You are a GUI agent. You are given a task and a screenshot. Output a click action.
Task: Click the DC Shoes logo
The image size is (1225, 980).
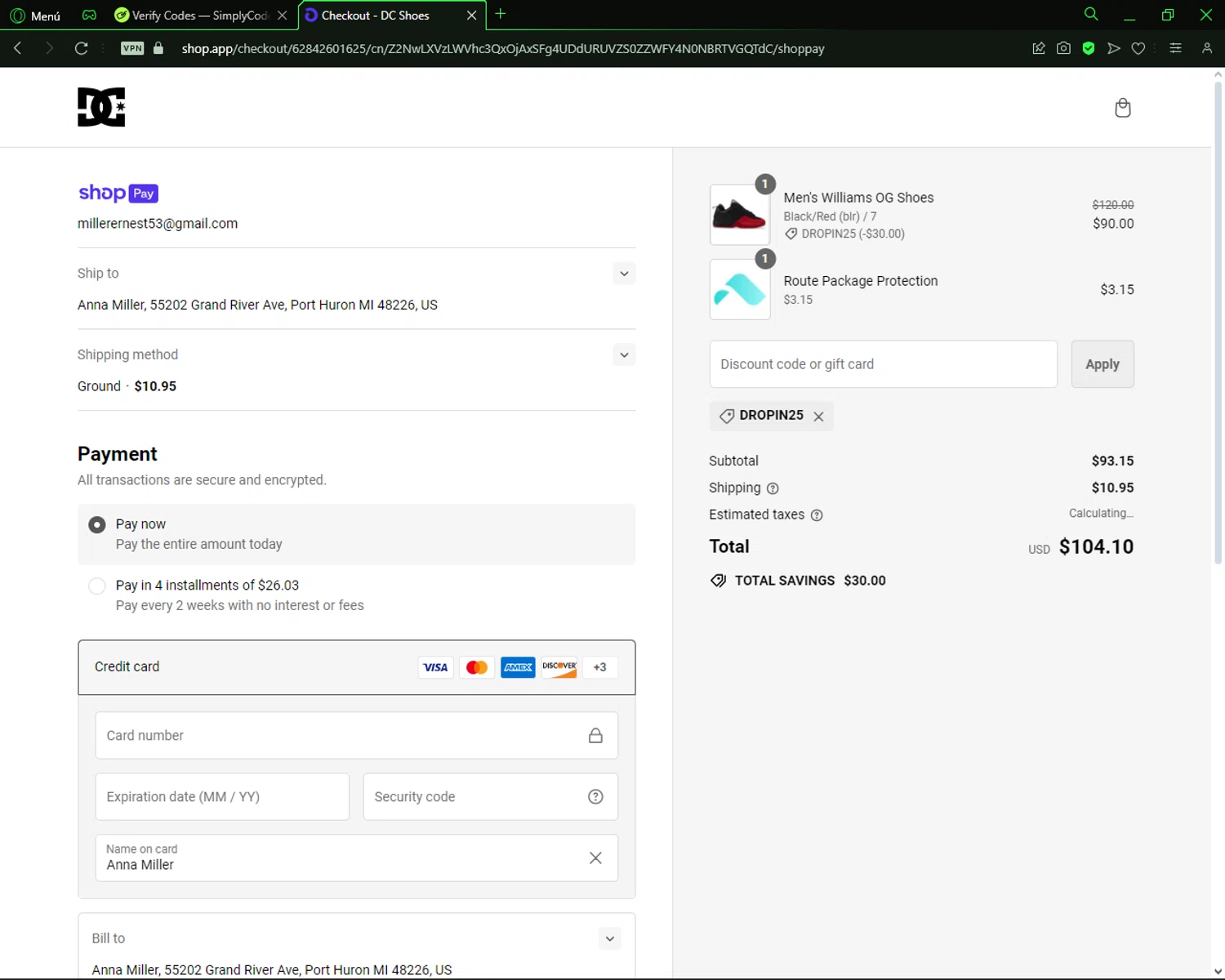pyautogui.click(x=101, y=107)
